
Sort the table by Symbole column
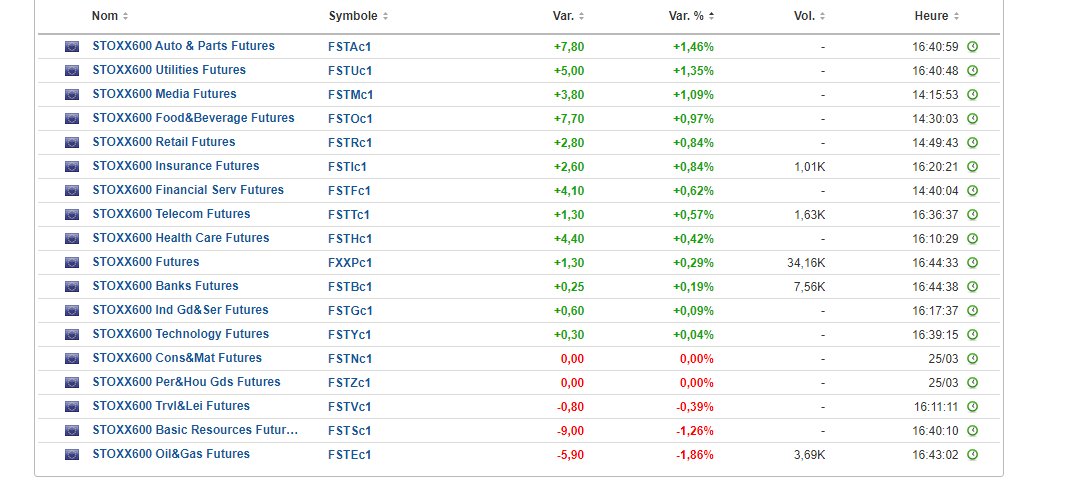coord(357,16)
